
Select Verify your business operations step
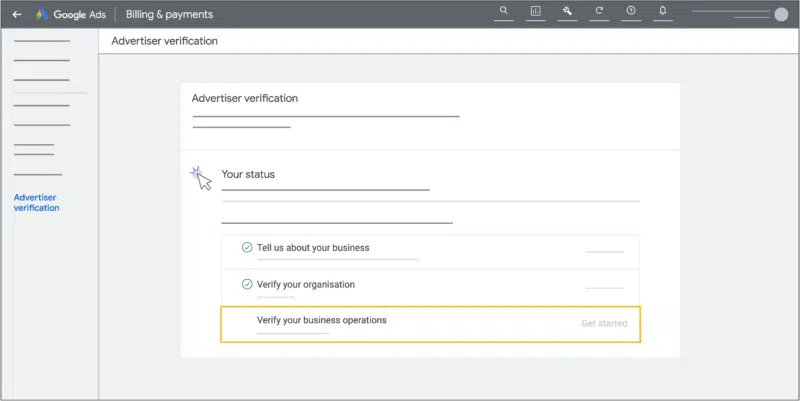430,324
